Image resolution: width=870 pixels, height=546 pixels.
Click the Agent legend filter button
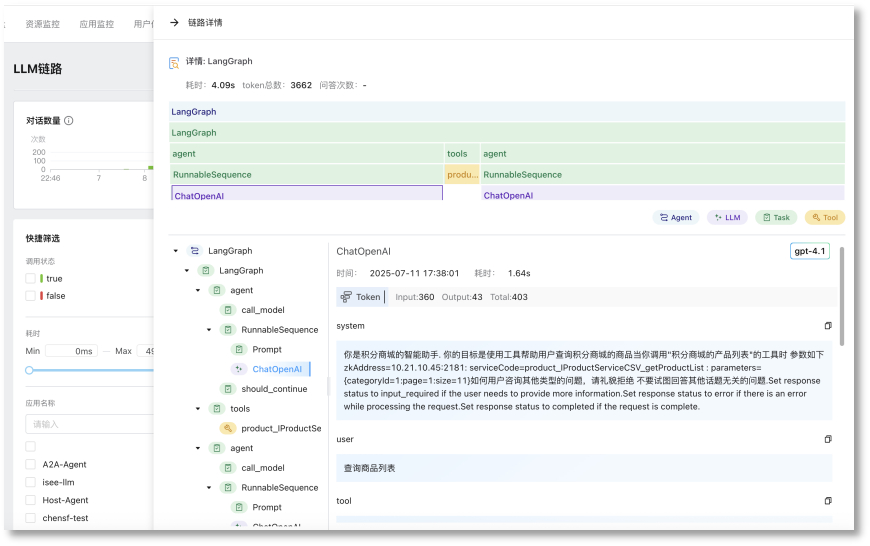tap(675, 217)
